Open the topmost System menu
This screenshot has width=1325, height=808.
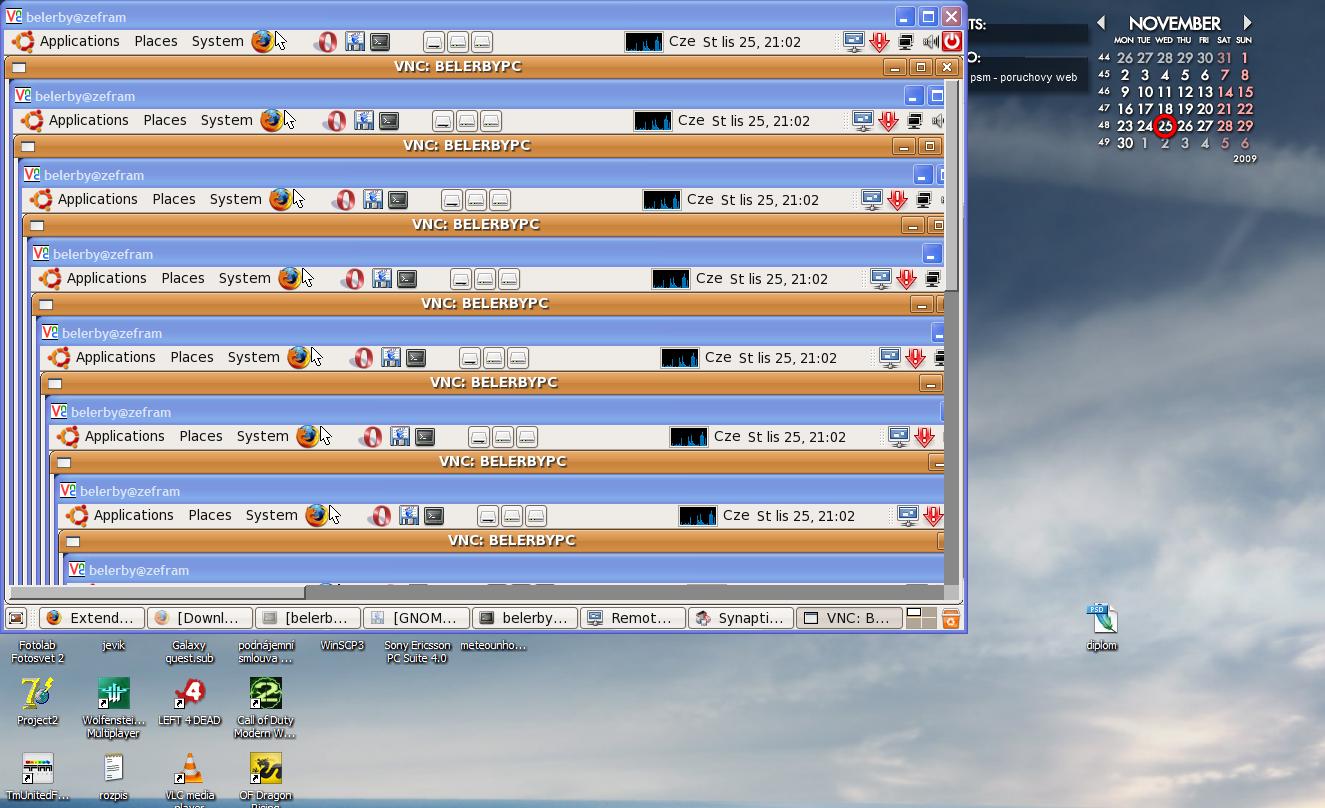pos(217,41)
